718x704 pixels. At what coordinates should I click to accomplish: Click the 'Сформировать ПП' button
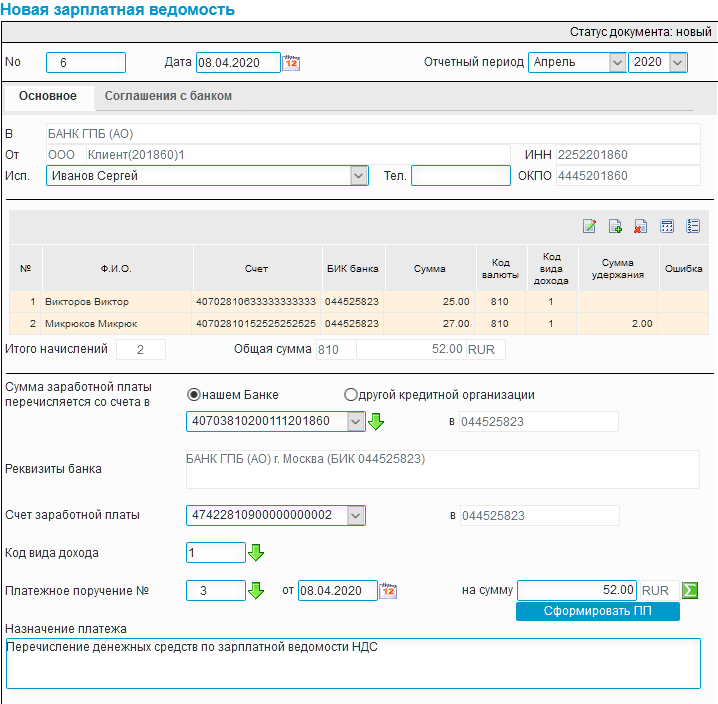pos(598,611)
